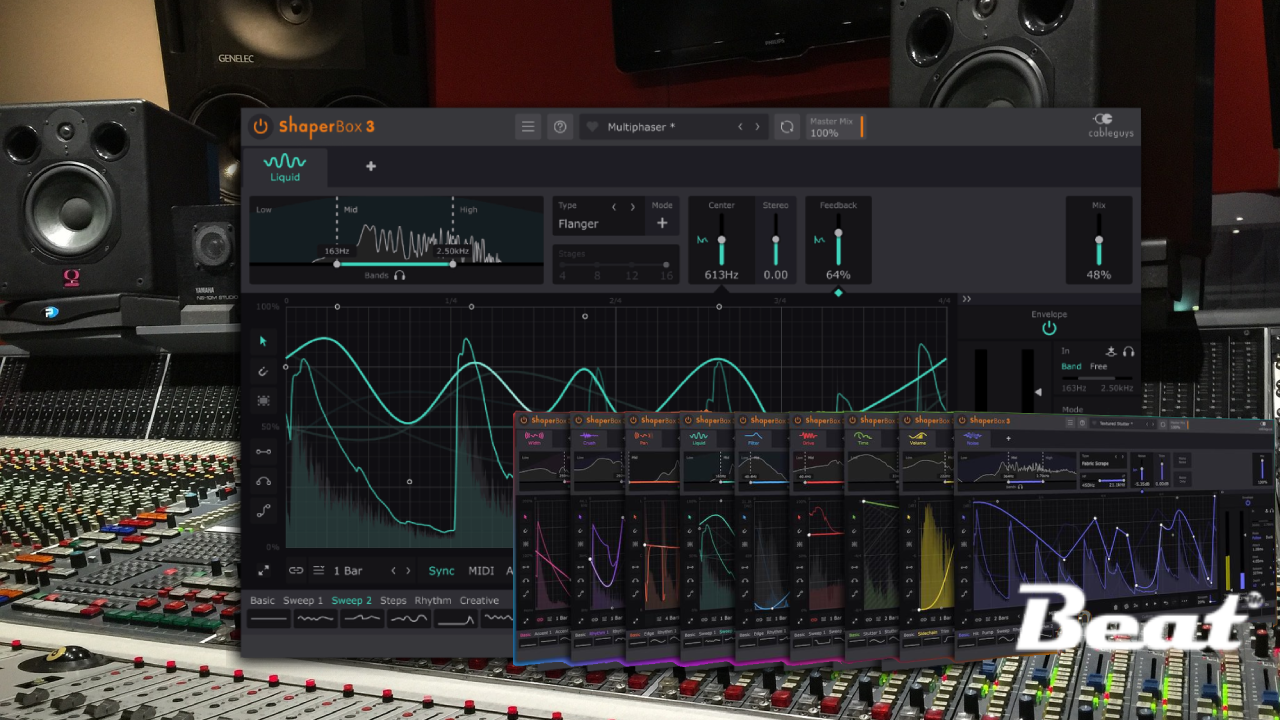The image size is (1280, 720).
Task: Open the Steps wave preset category
Action: 393,601
